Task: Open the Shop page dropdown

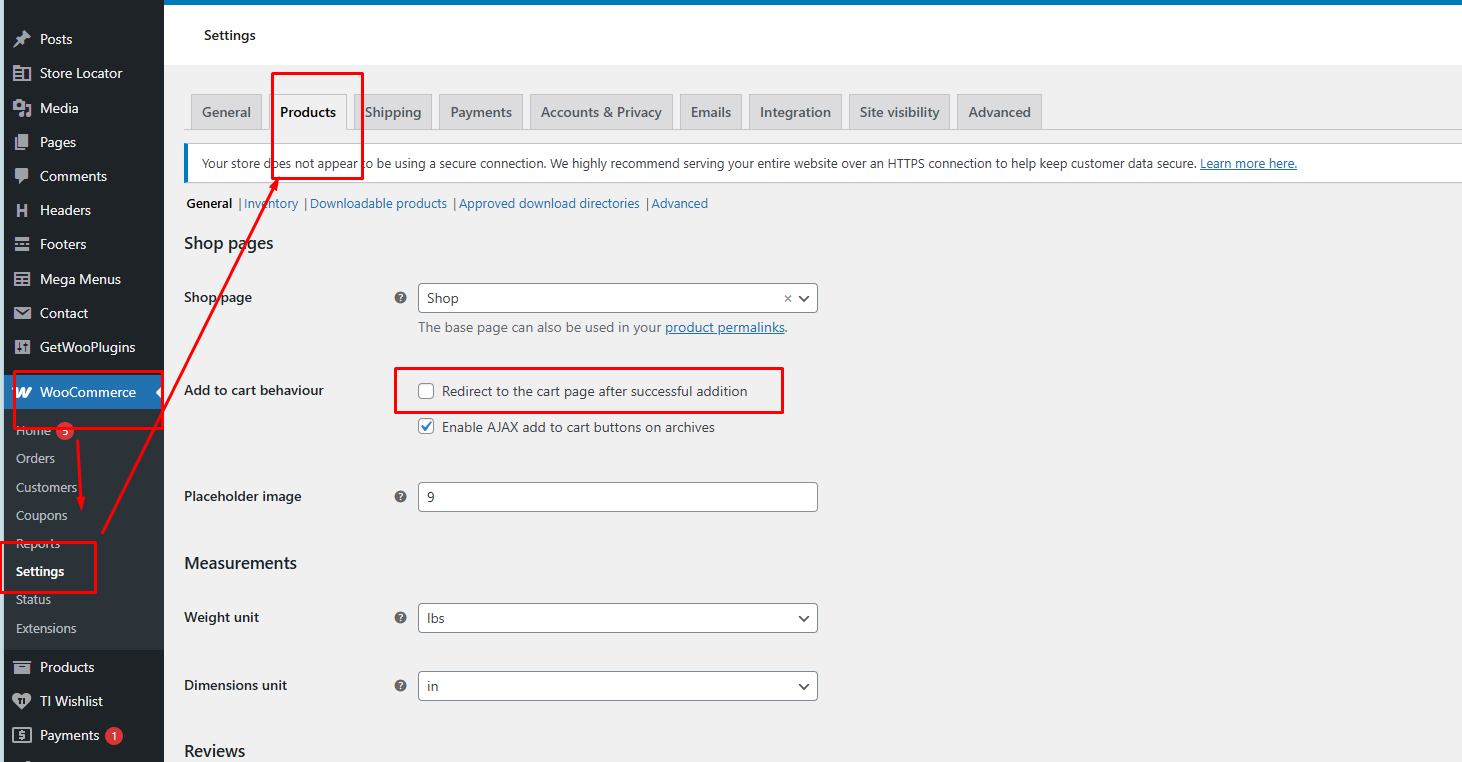Action: point(617,298)
